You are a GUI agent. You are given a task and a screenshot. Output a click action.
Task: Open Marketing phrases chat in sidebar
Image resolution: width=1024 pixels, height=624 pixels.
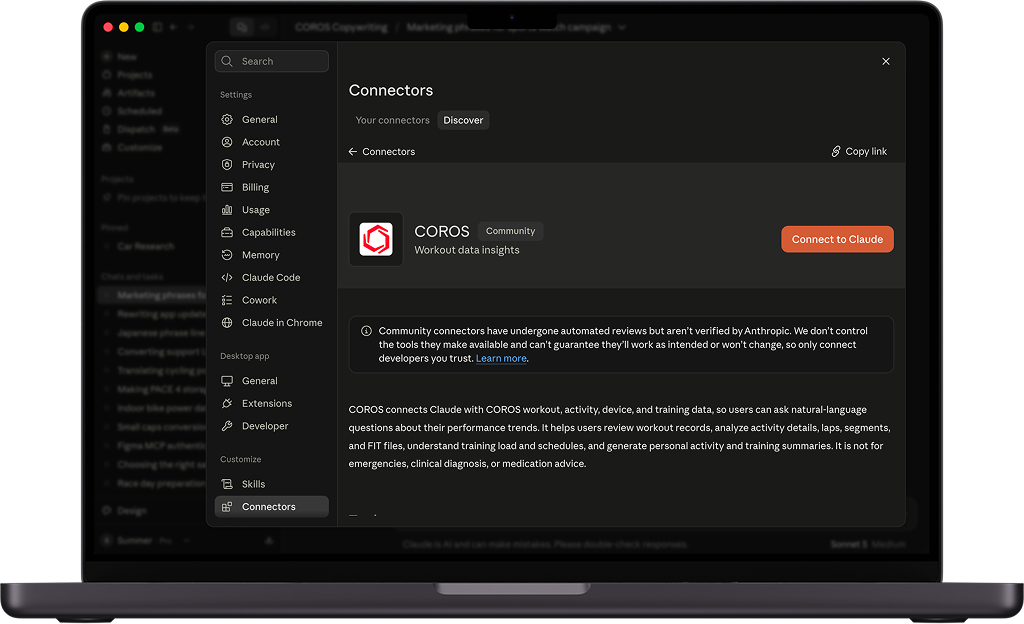pos(153,296)
